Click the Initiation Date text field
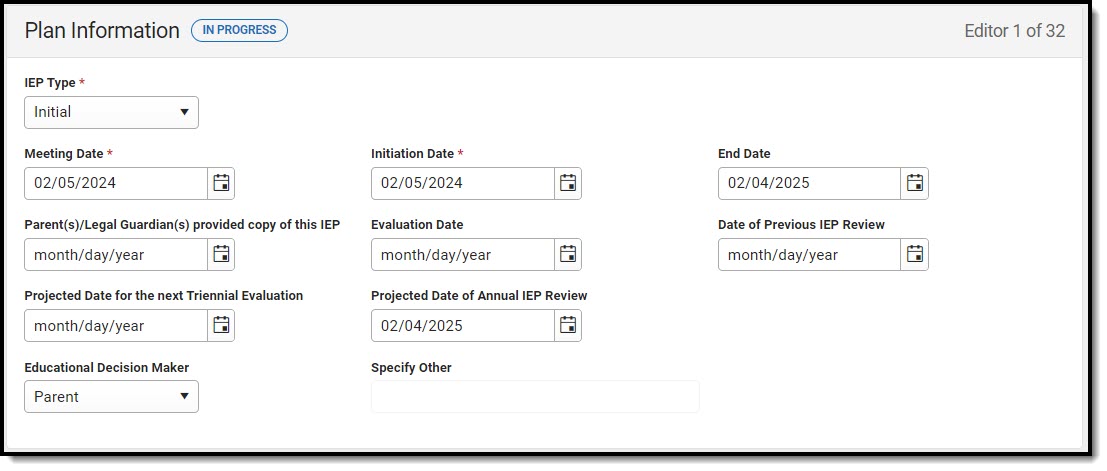Image resolution: width=1107 pixels, height=471 pixels. click(x=463, y=184)
